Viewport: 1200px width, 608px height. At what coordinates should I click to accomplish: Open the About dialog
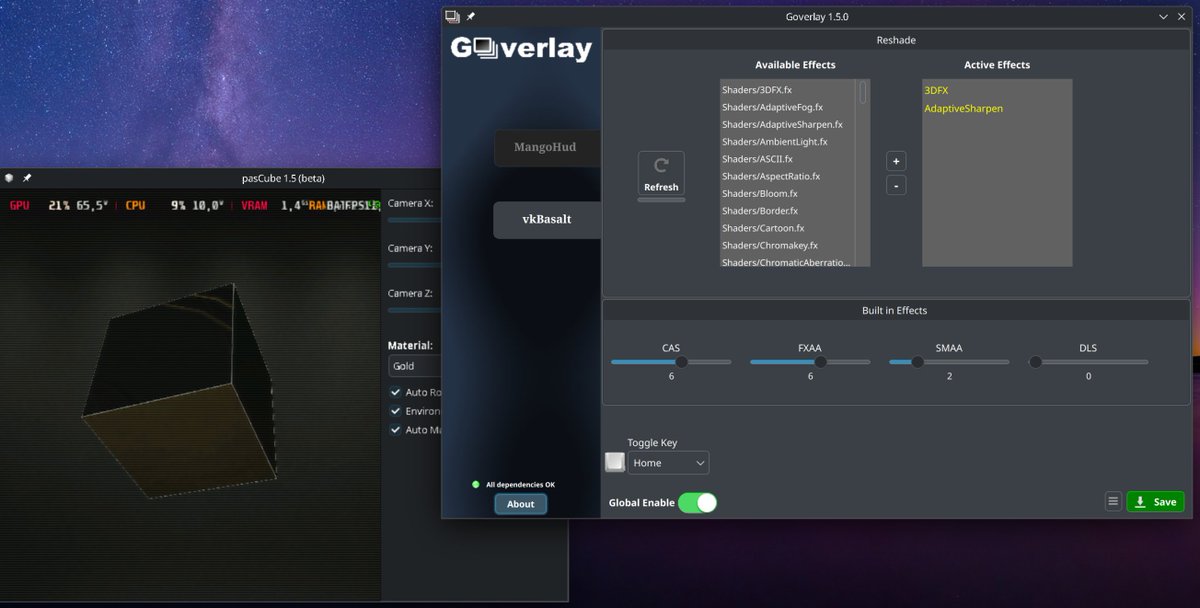(x=520, y=504)
